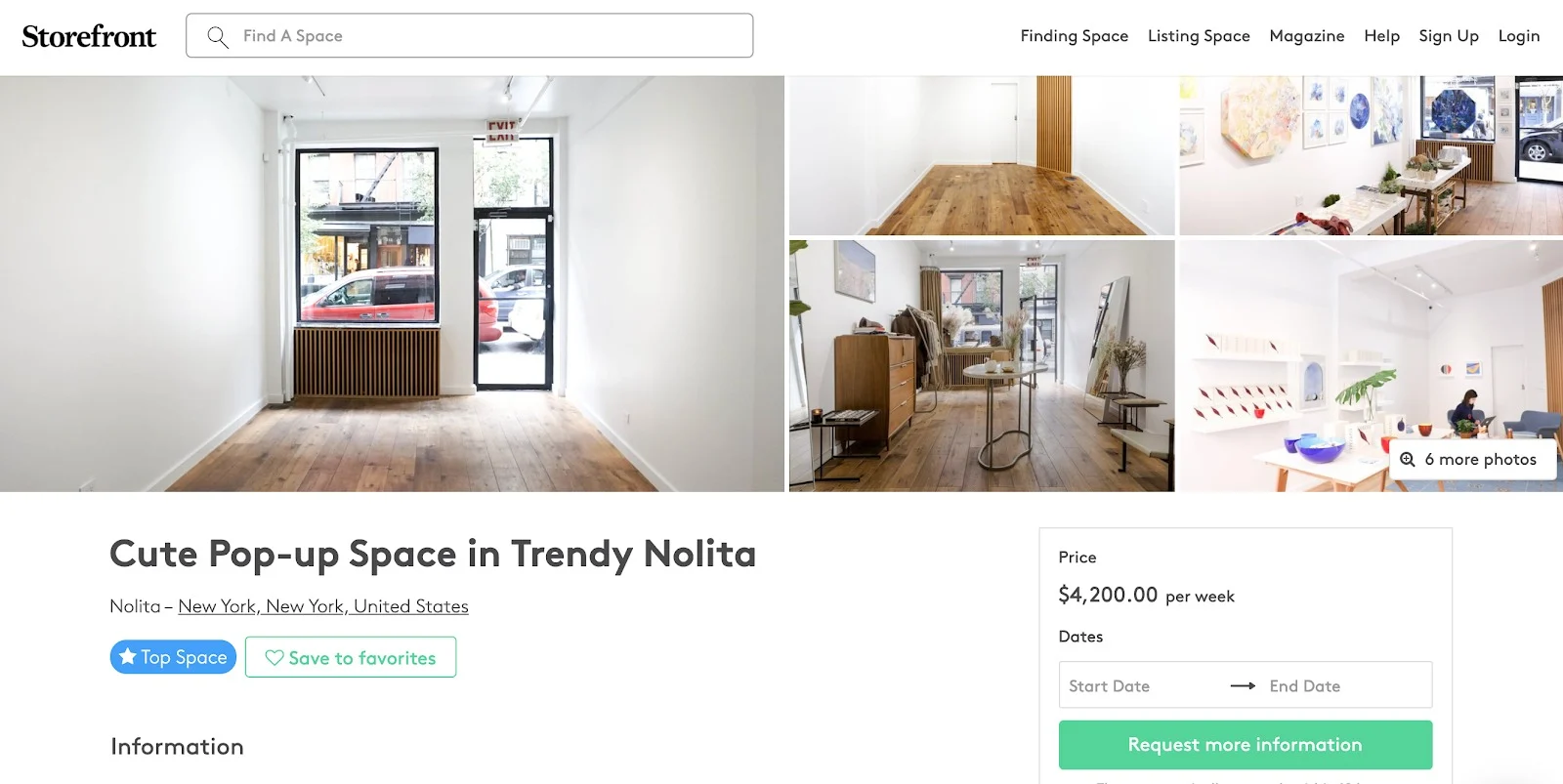
Task: Click the Login link
Action: click(1519, 36)
